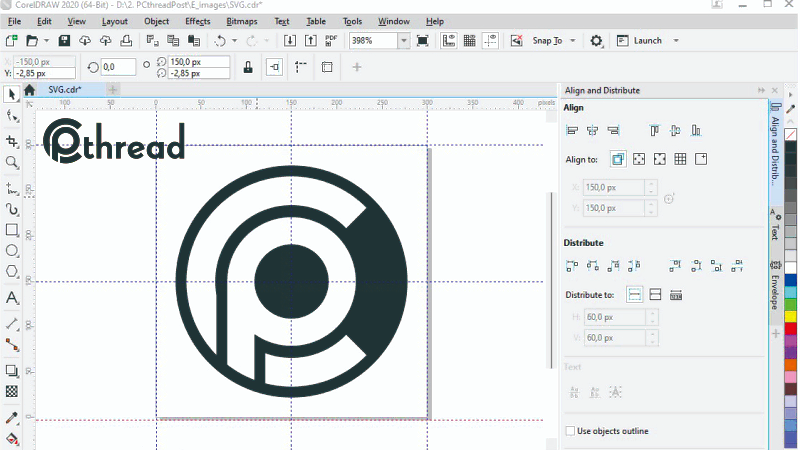
Task: Pick the orange color swatch
Action: point(791,365)
